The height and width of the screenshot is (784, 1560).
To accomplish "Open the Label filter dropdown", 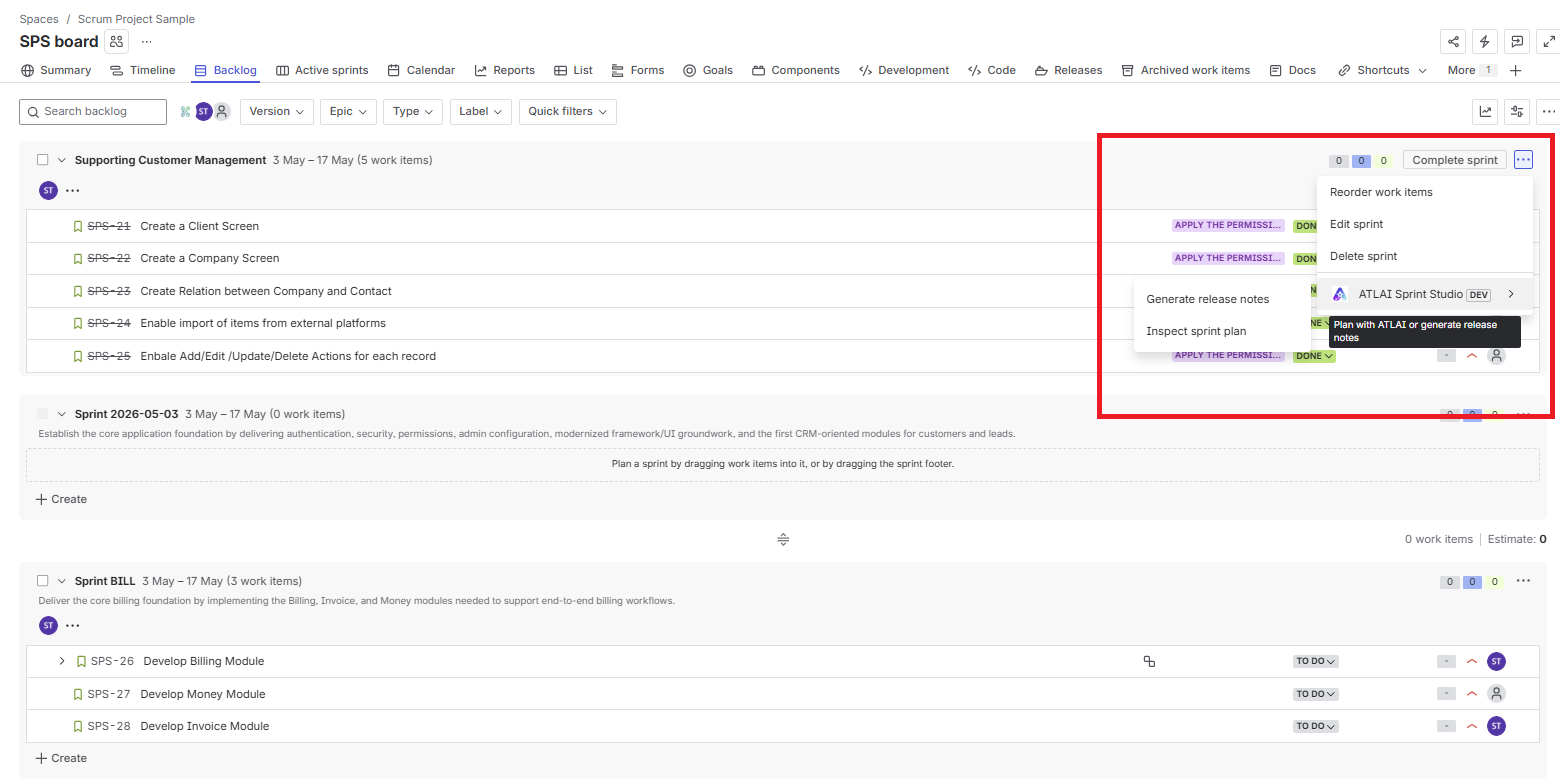I will (481, 112).
